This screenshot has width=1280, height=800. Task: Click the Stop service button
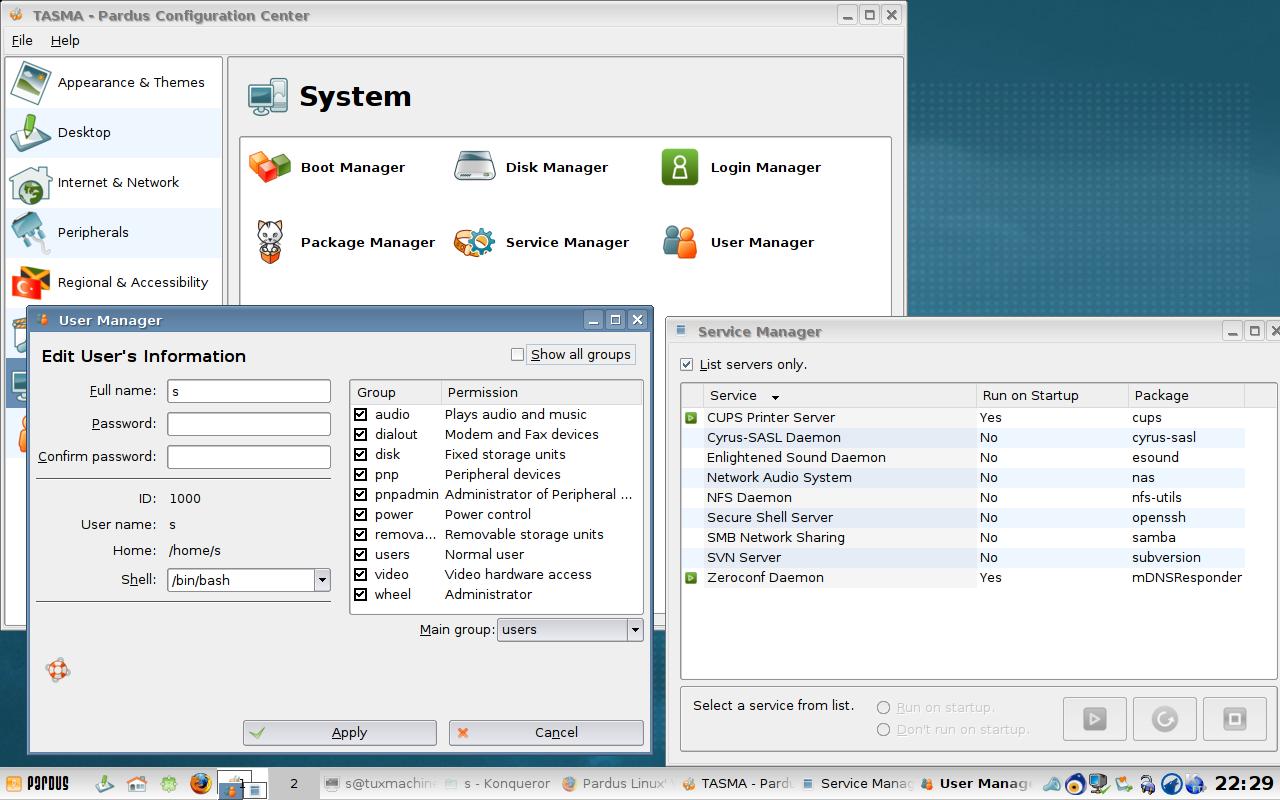click(x=1234, y=718)
